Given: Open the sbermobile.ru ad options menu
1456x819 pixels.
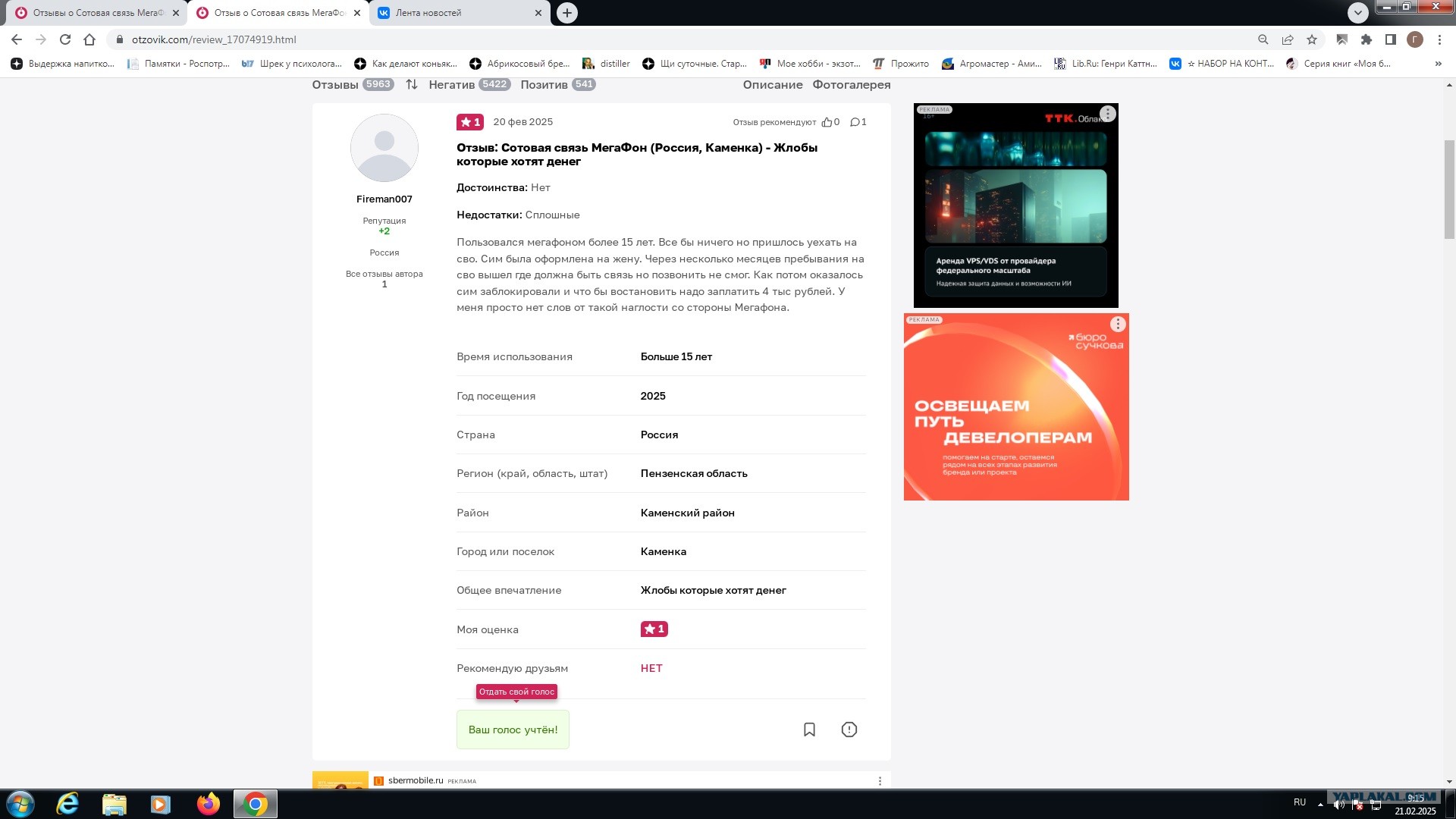Looking at the screenshot, I should click(880, 781).
